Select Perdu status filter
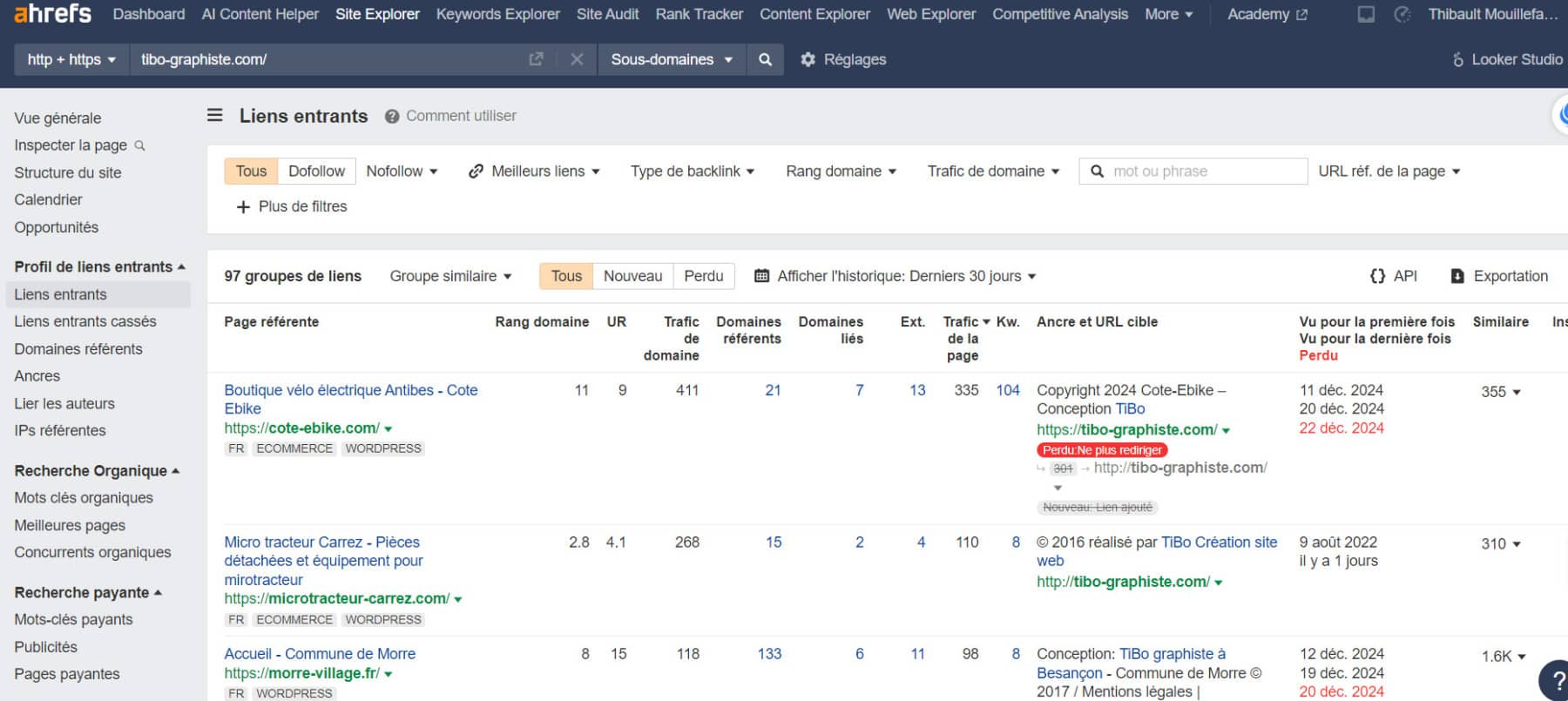The width and height of the screenshot is (1568, 701). tap(704, 276)
